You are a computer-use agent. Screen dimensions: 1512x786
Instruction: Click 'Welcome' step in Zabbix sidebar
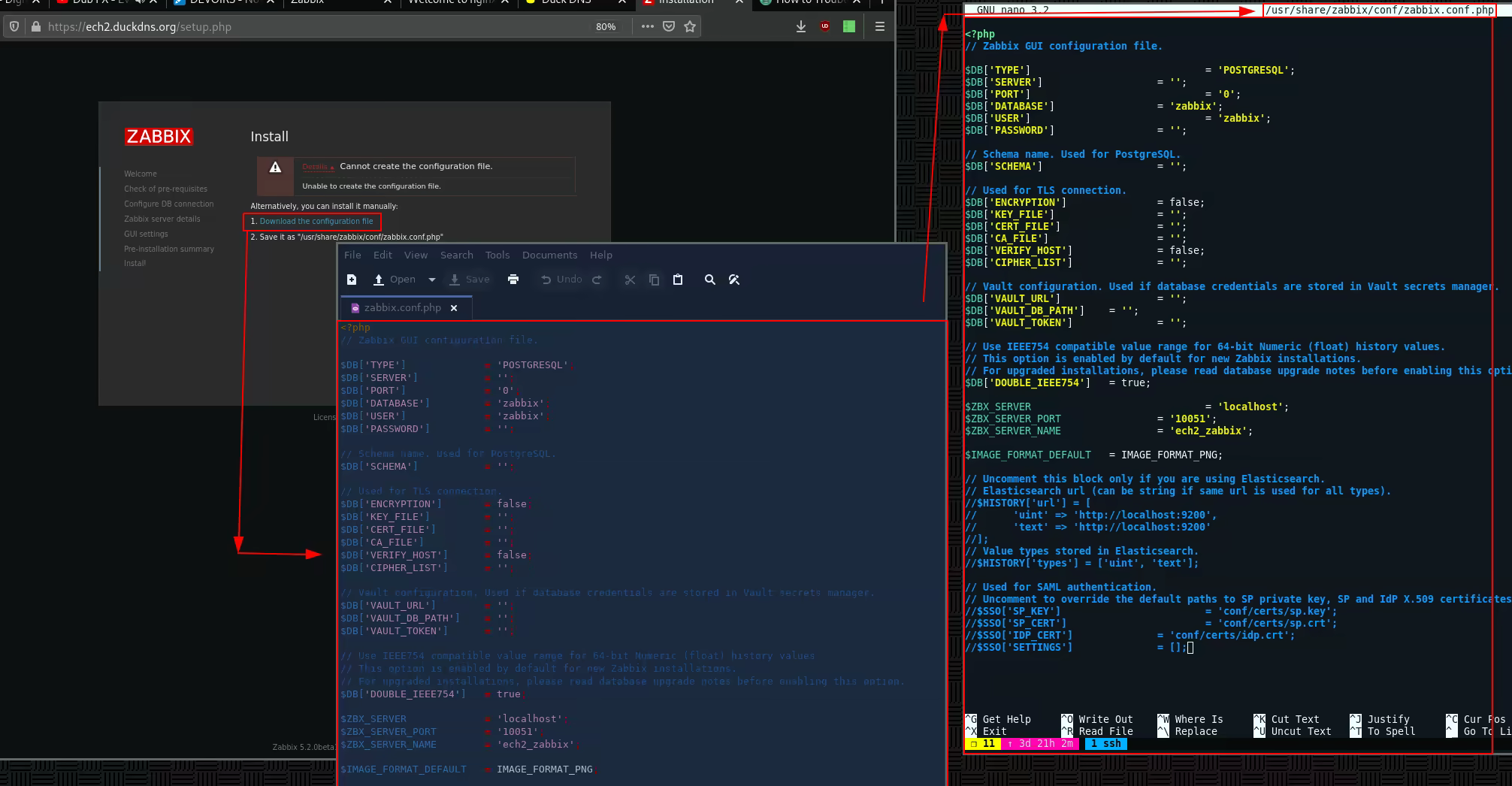coord(141,174)
